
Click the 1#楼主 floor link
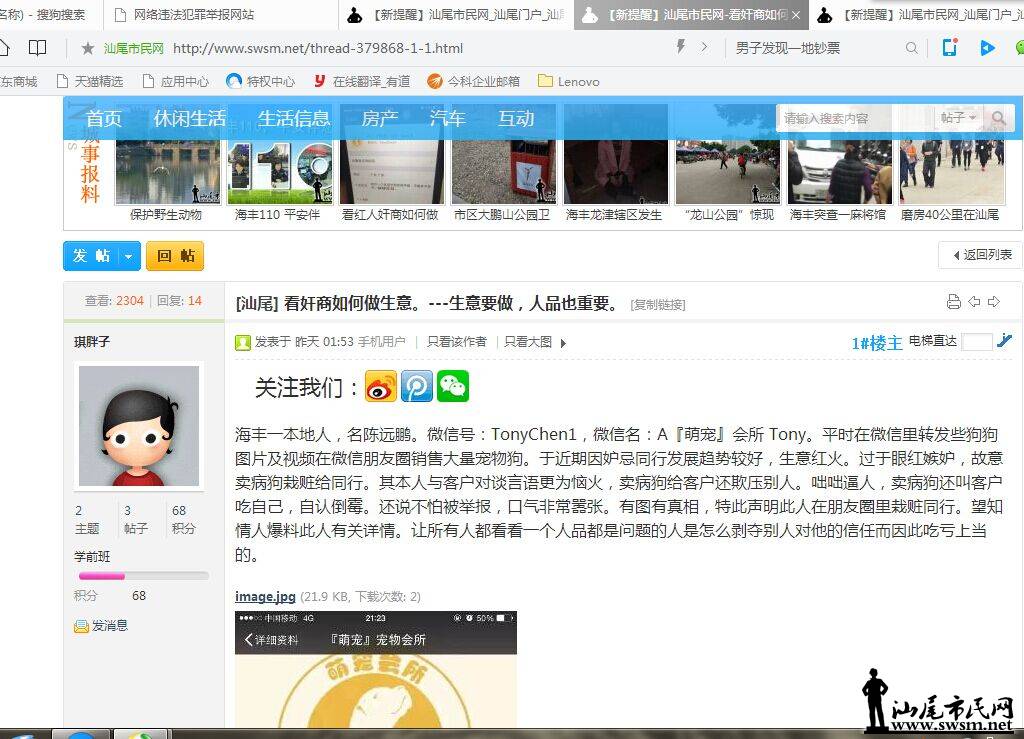click(x=876, y=343)
